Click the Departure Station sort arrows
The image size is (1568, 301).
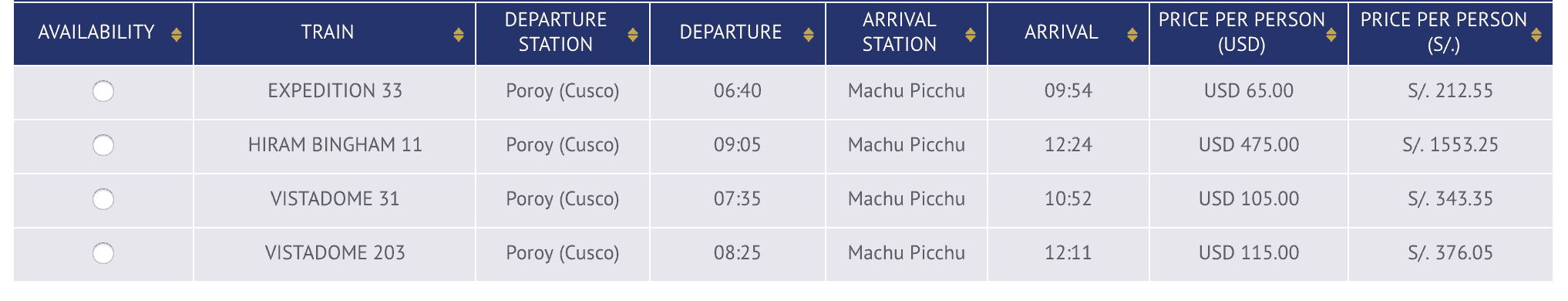coord(633,35)
